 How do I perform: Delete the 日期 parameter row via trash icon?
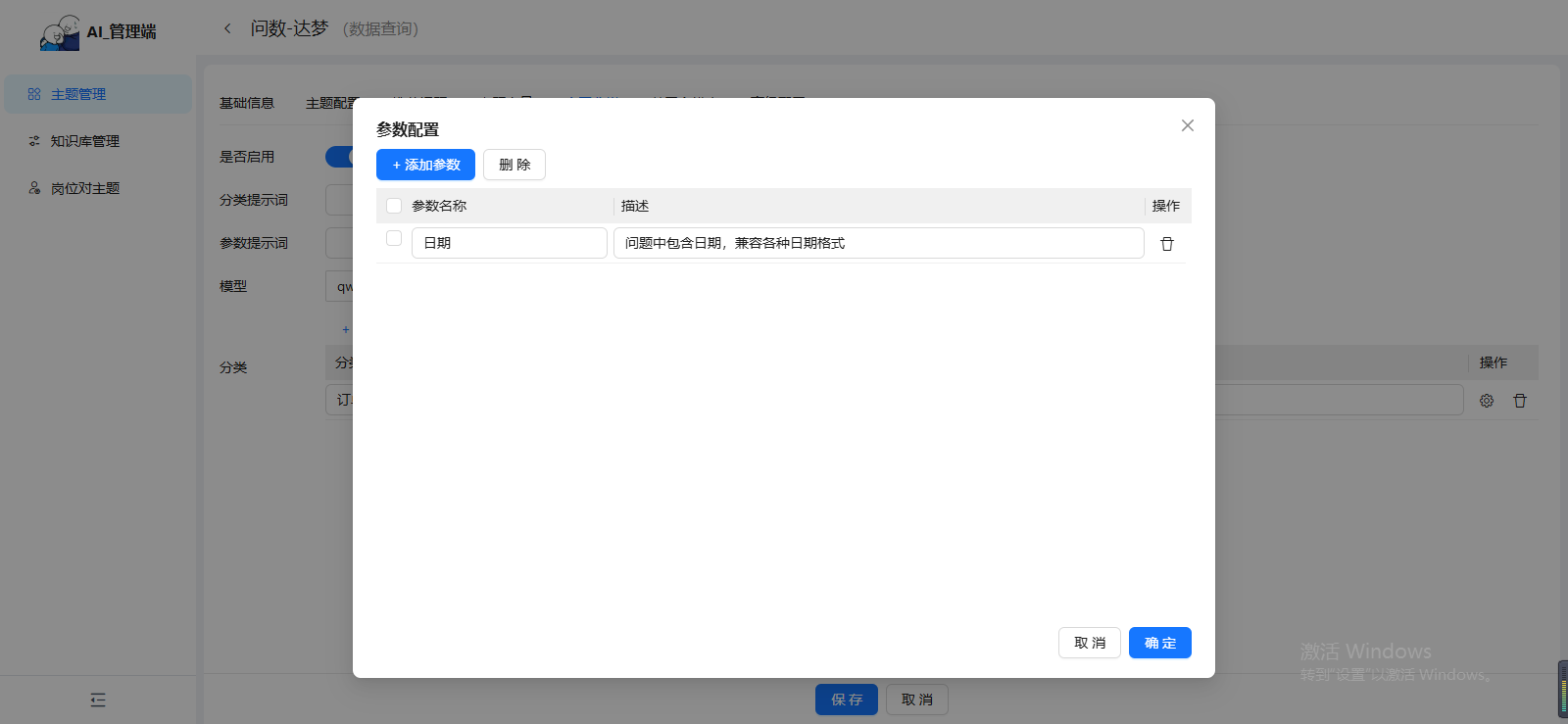click(x=1167, y=244)
